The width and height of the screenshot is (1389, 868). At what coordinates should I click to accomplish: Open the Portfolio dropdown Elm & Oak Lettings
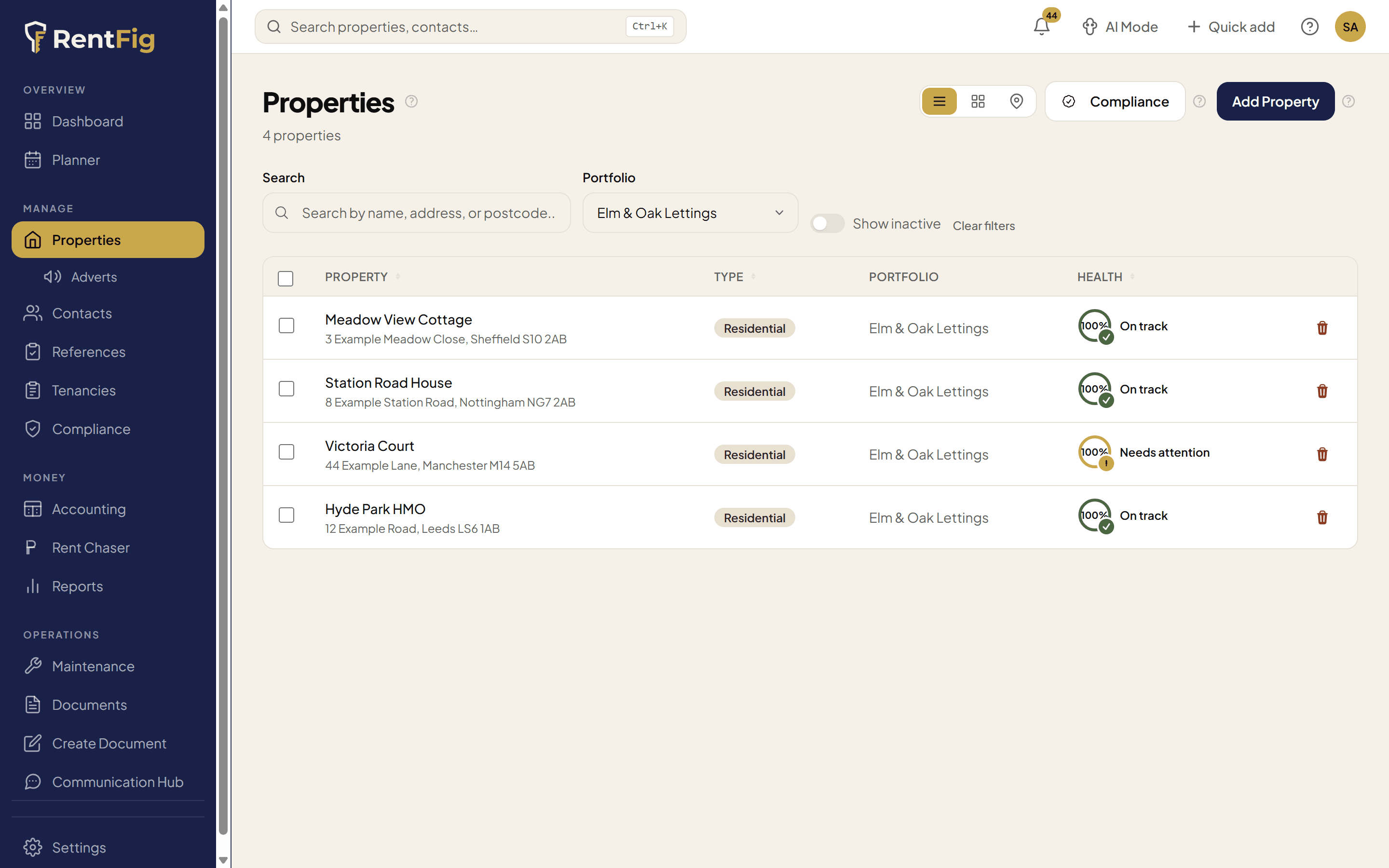pyautogui.click(x=690, y=213)
